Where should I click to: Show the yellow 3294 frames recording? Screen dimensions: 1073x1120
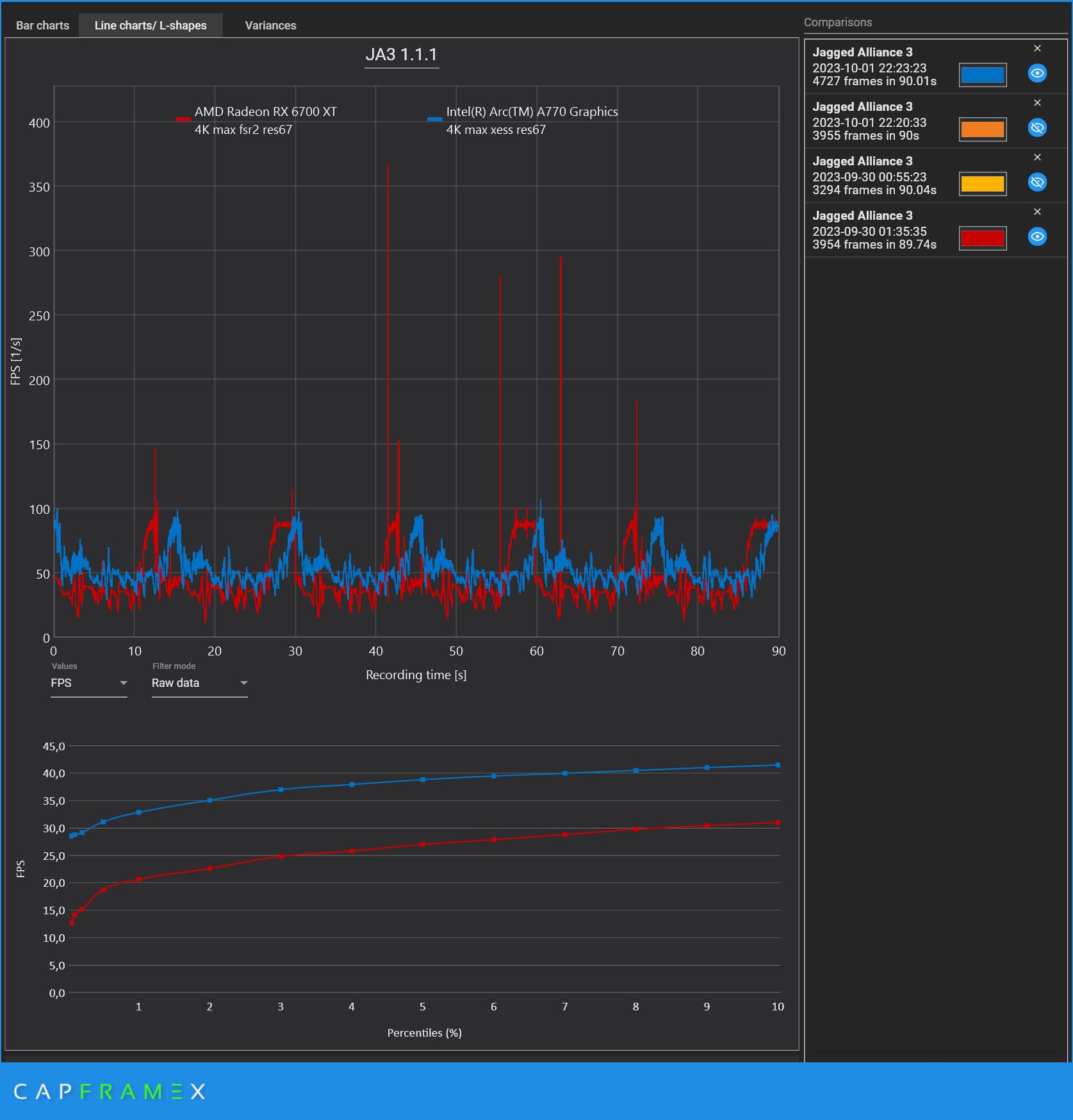(x=1037, y=182)
